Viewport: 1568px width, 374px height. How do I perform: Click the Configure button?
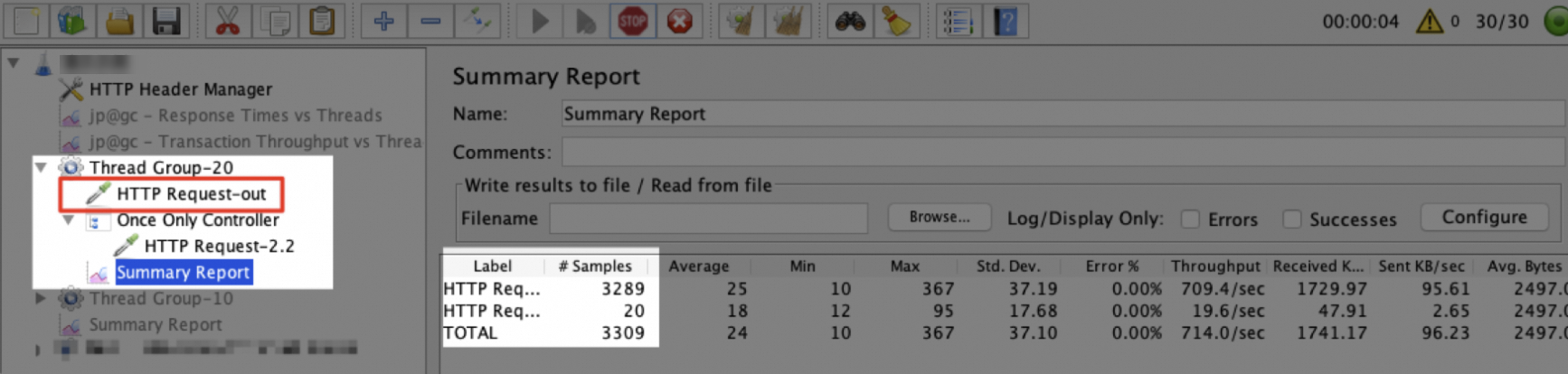pos(1484,218)
